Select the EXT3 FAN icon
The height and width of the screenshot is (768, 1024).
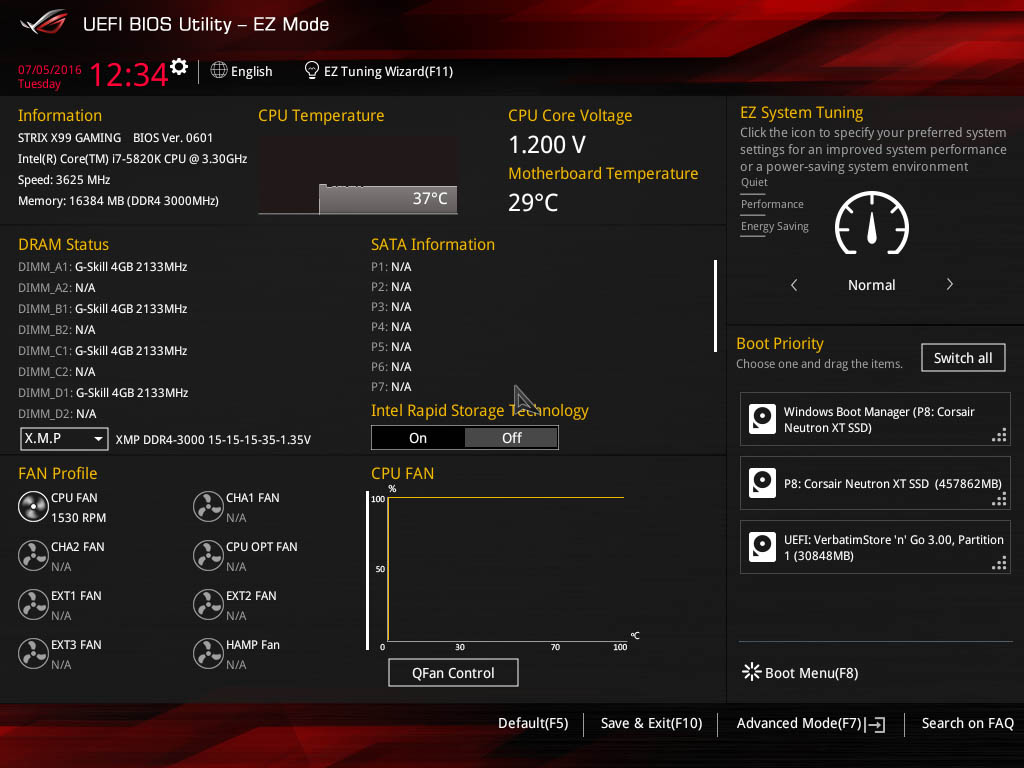click(x=33, y=653)
